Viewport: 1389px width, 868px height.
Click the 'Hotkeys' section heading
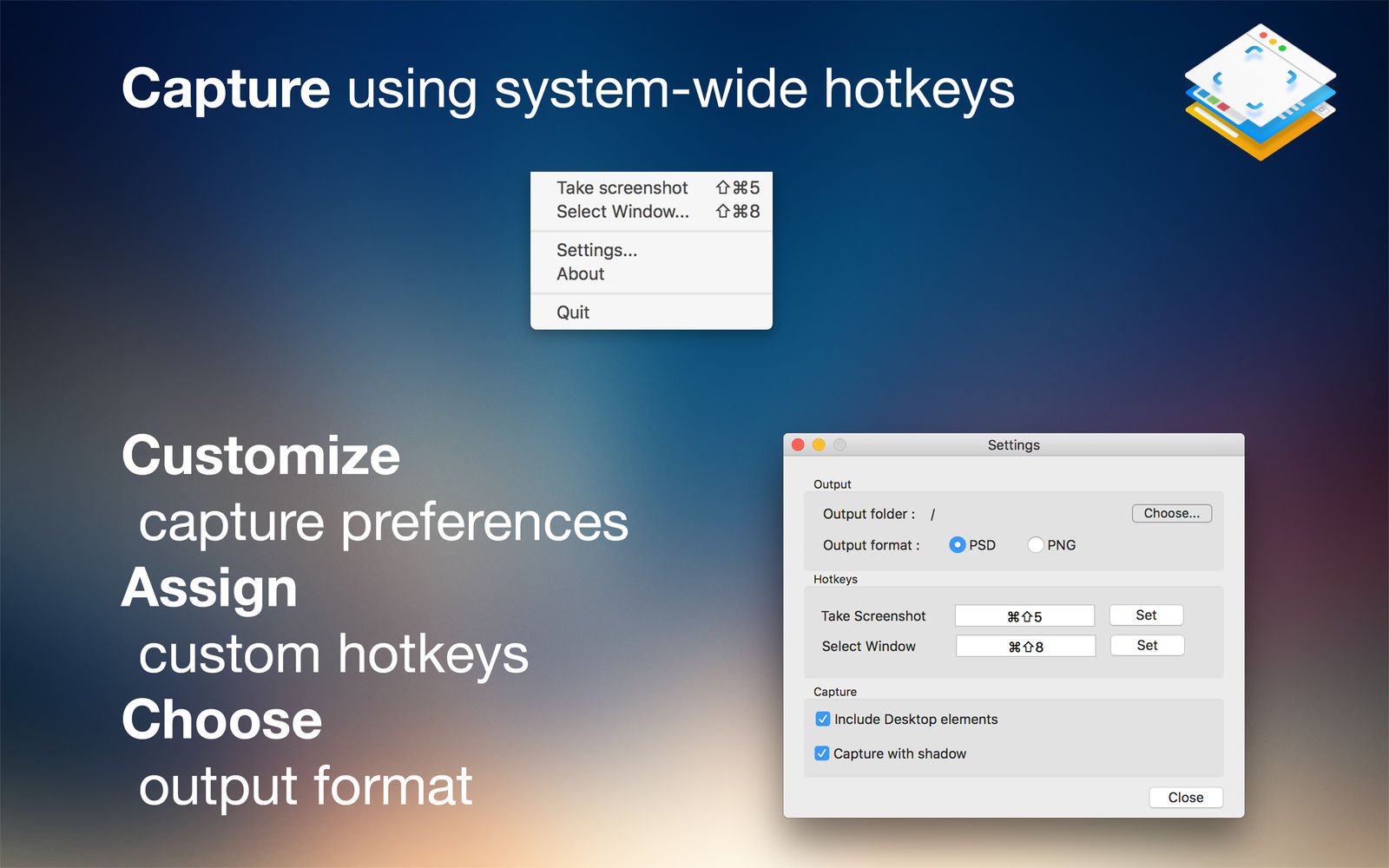(x=835, y=579)
